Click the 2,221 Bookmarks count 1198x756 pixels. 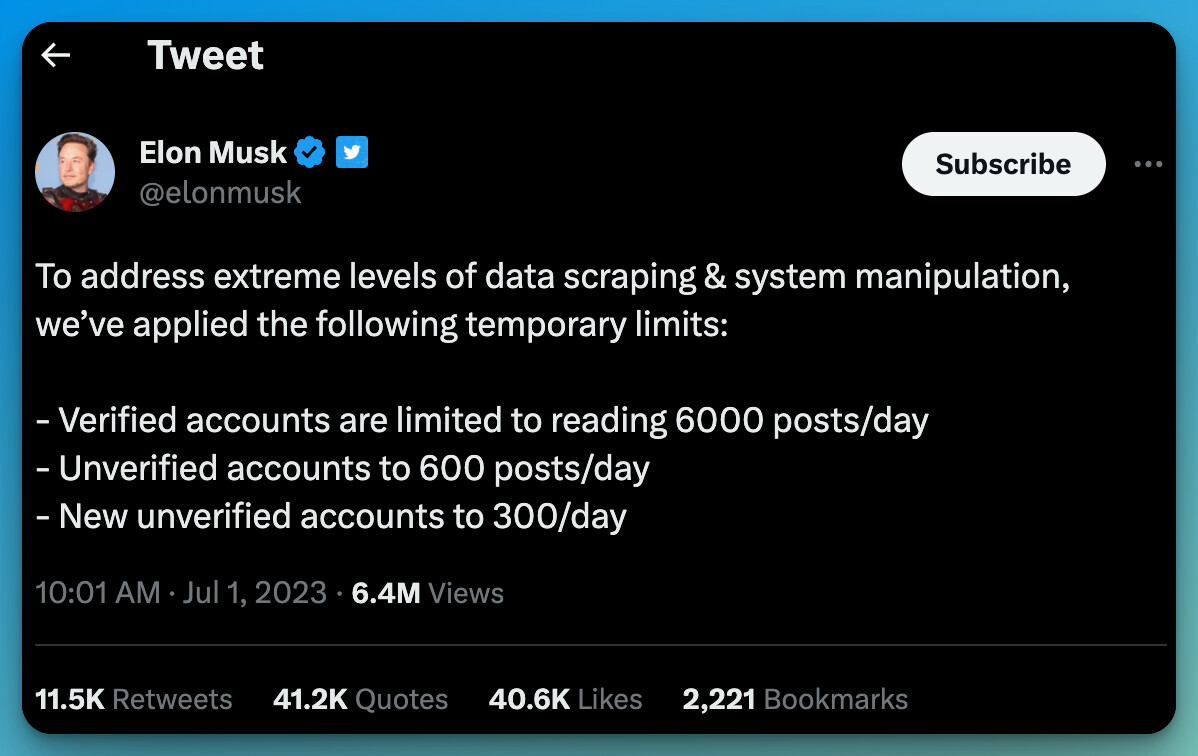pos(795,699)
